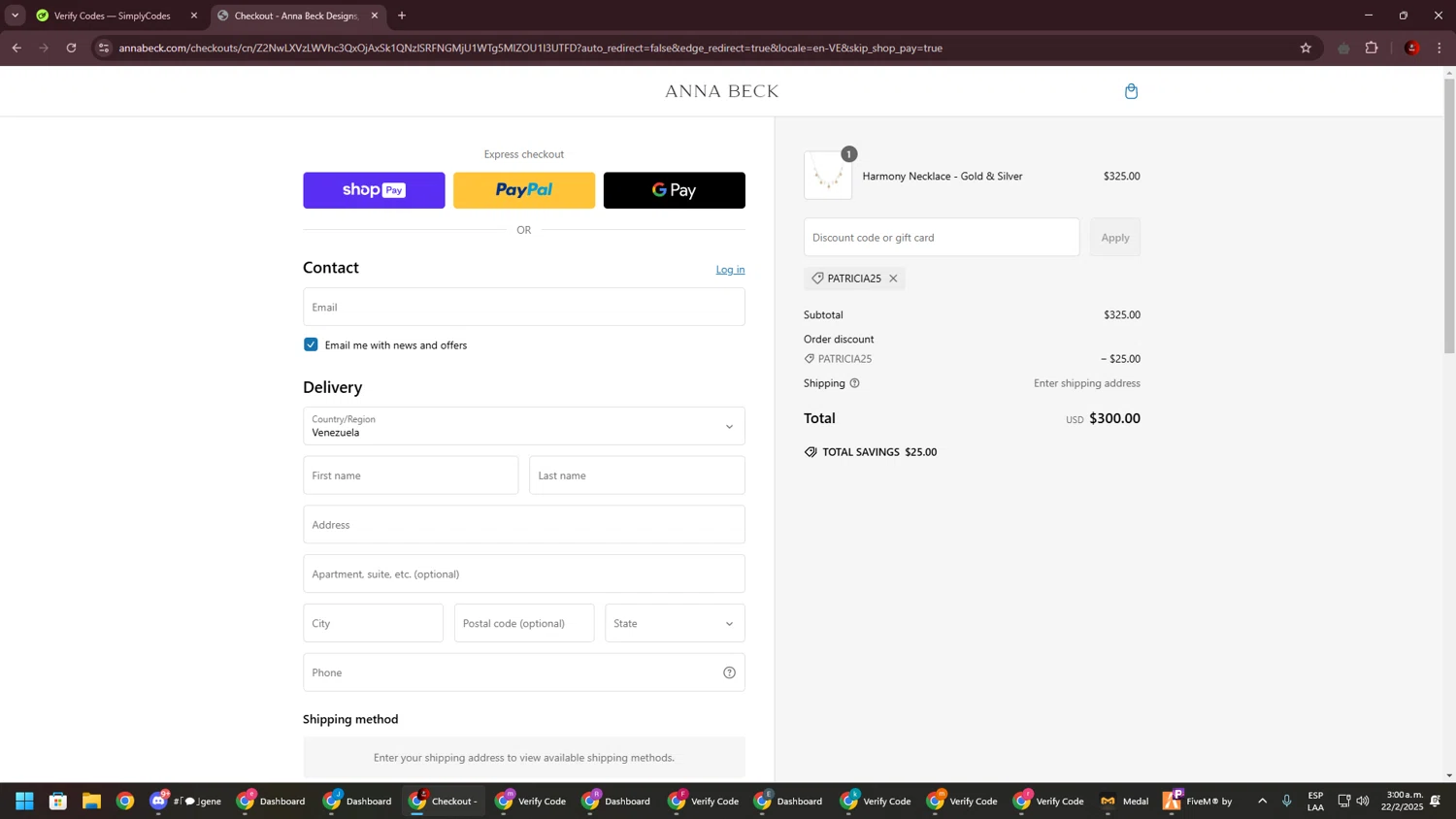Screen dimensions: 1456x819
Task: Click into the Address field
Action: 524,525
